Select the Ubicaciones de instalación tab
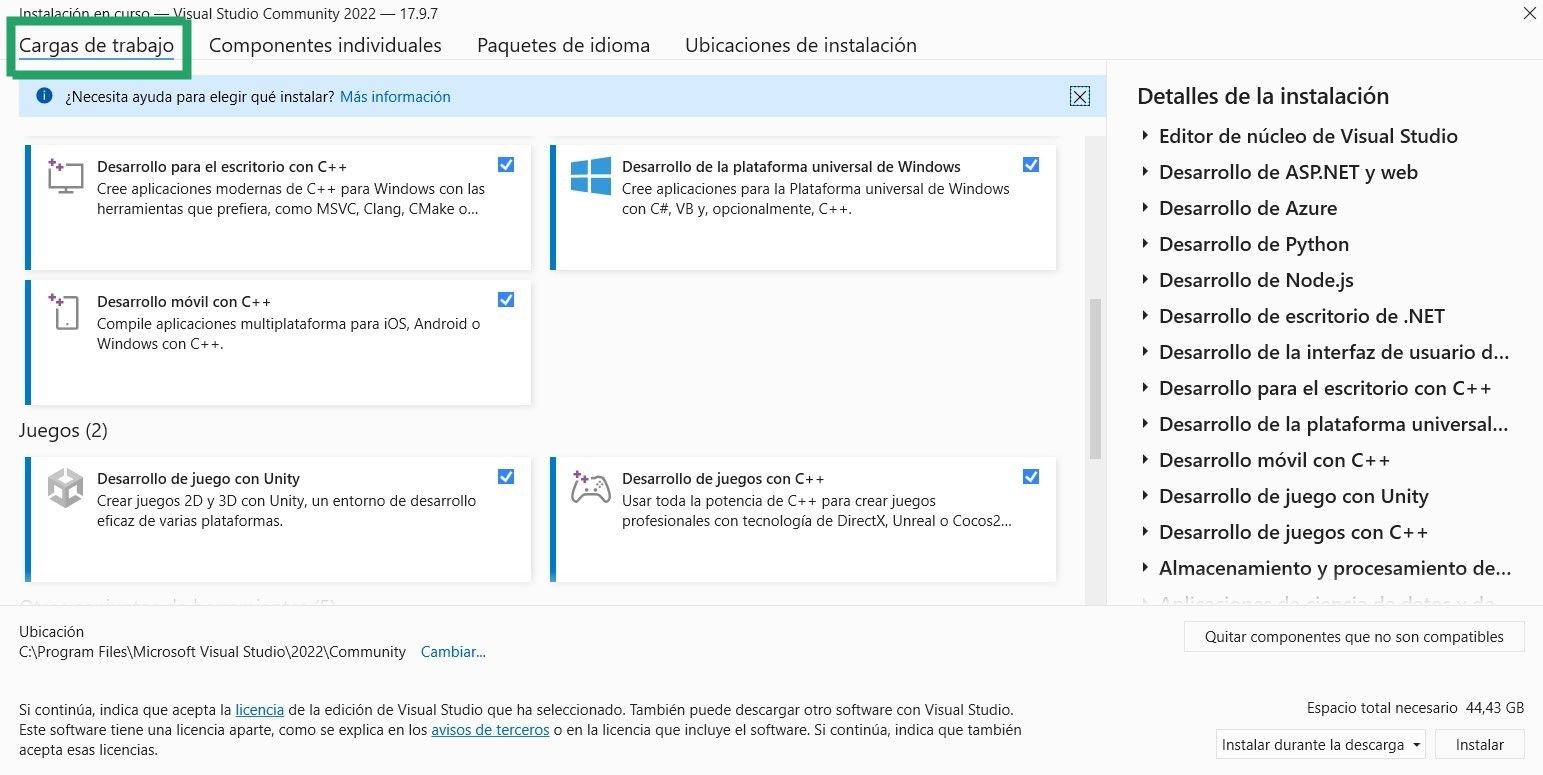This screenshot has height=775, width=1543. click(799, 45)
